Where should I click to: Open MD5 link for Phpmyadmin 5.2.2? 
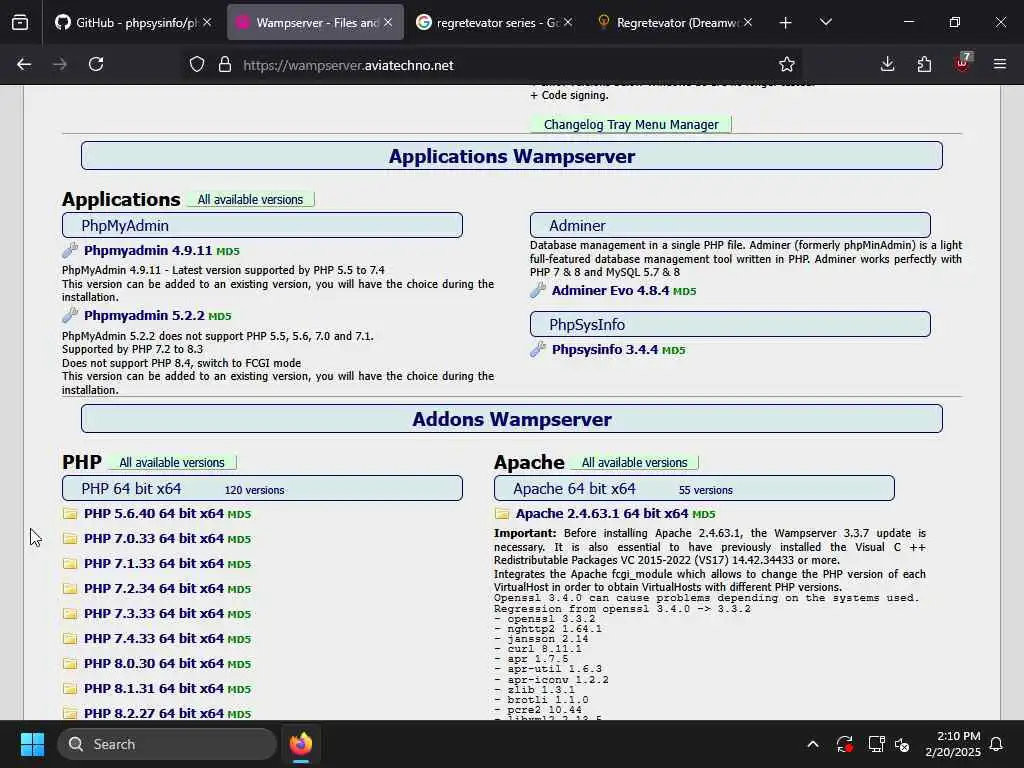pyautogui.click(x=219, y=317)
